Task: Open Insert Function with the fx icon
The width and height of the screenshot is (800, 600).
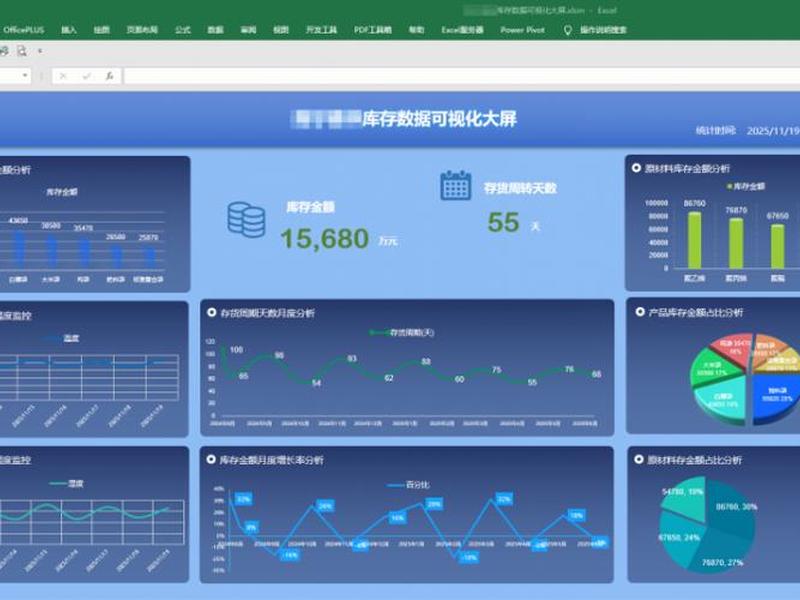Action: point(109,76)
